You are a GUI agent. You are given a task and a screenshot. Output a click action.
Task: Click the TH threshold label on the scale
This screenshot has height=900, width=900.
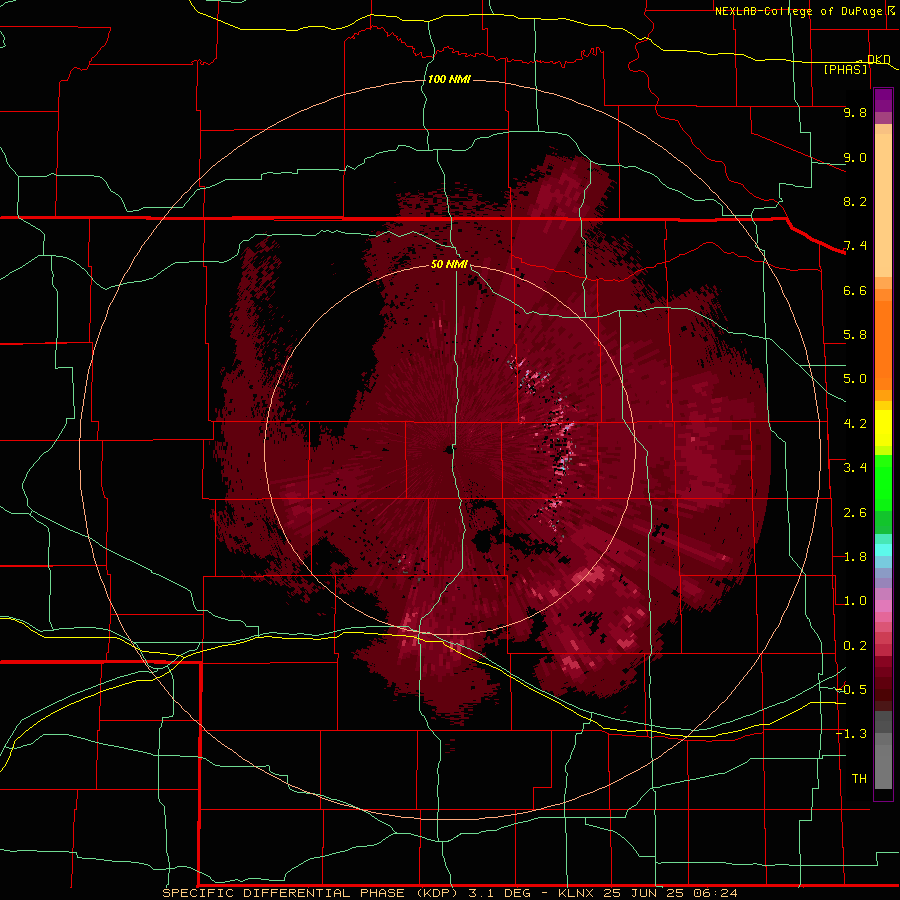[859, 779]
